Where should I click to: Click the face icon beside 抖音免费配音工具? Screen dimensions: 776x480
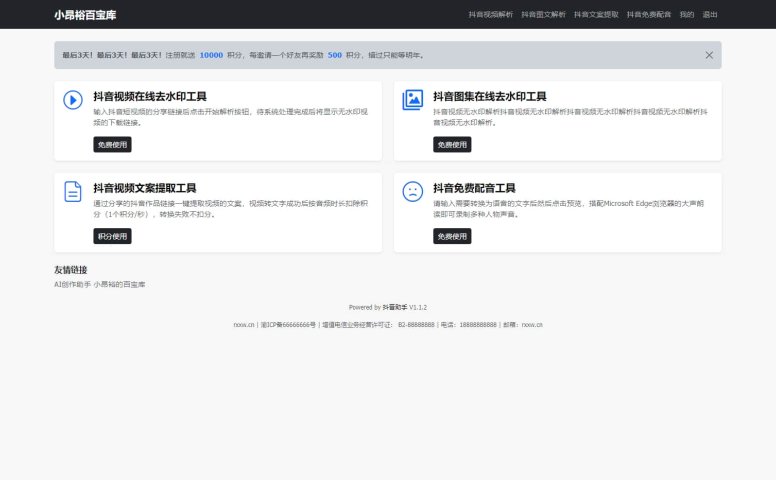click(x=413, y=192)
